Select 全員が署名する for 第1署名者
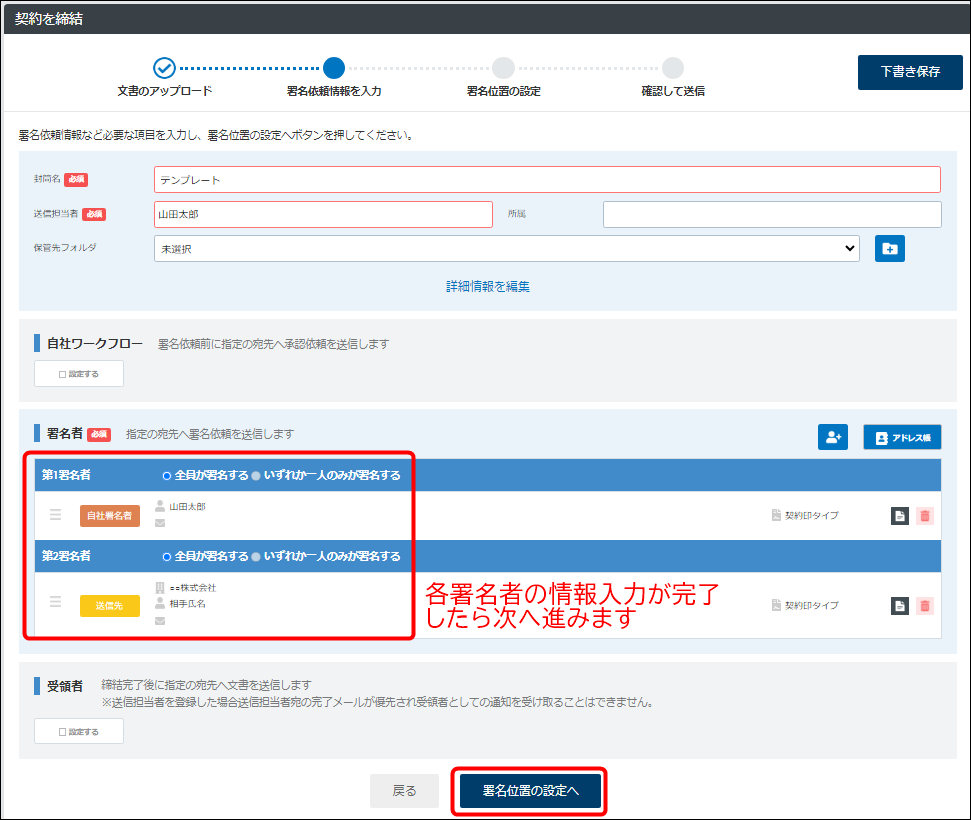The height and width of the screenshot is (820, 971). [x=167, y=476]
